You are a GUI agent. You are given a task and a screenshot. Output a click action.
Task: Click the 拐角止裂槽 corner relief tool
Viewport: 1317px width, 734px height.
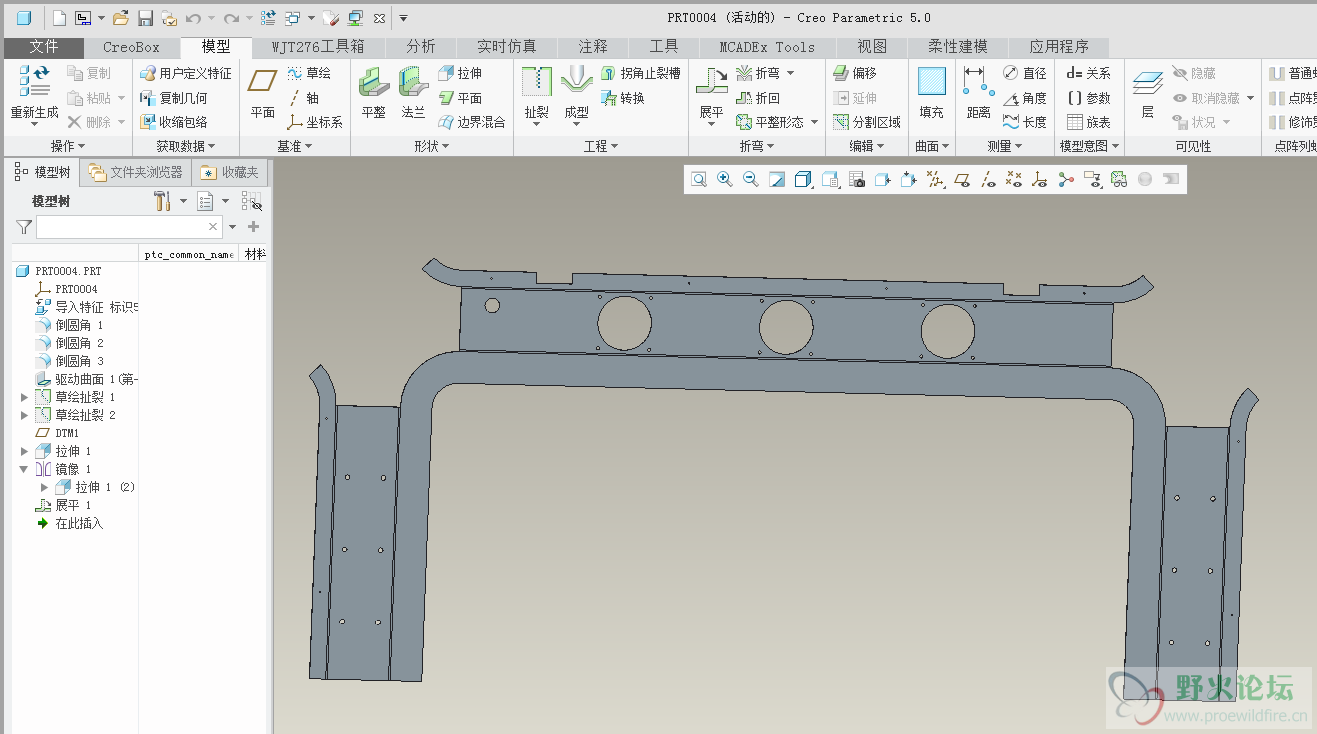tap(641, 73)
